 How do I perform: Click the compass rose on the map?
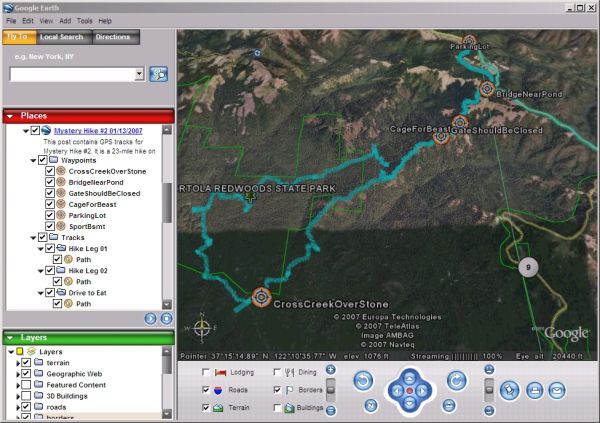[x=202, y=328]
